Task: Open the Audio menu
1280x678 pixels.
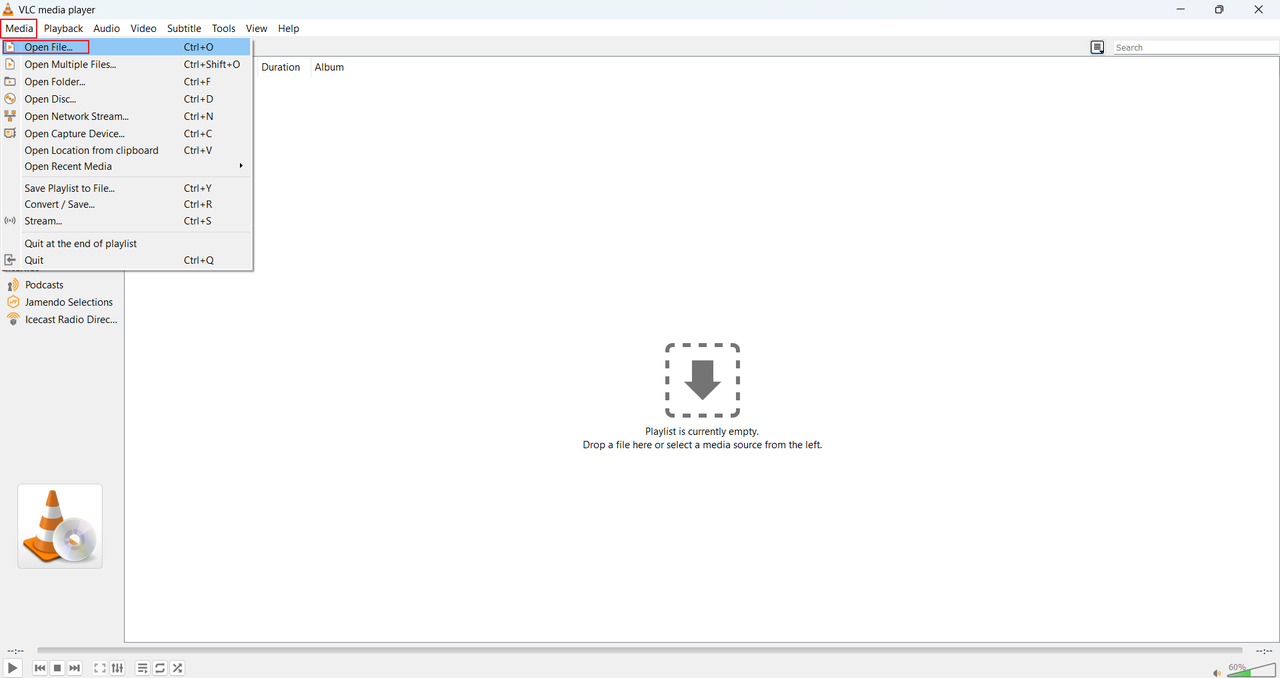Action: [106, 28]
